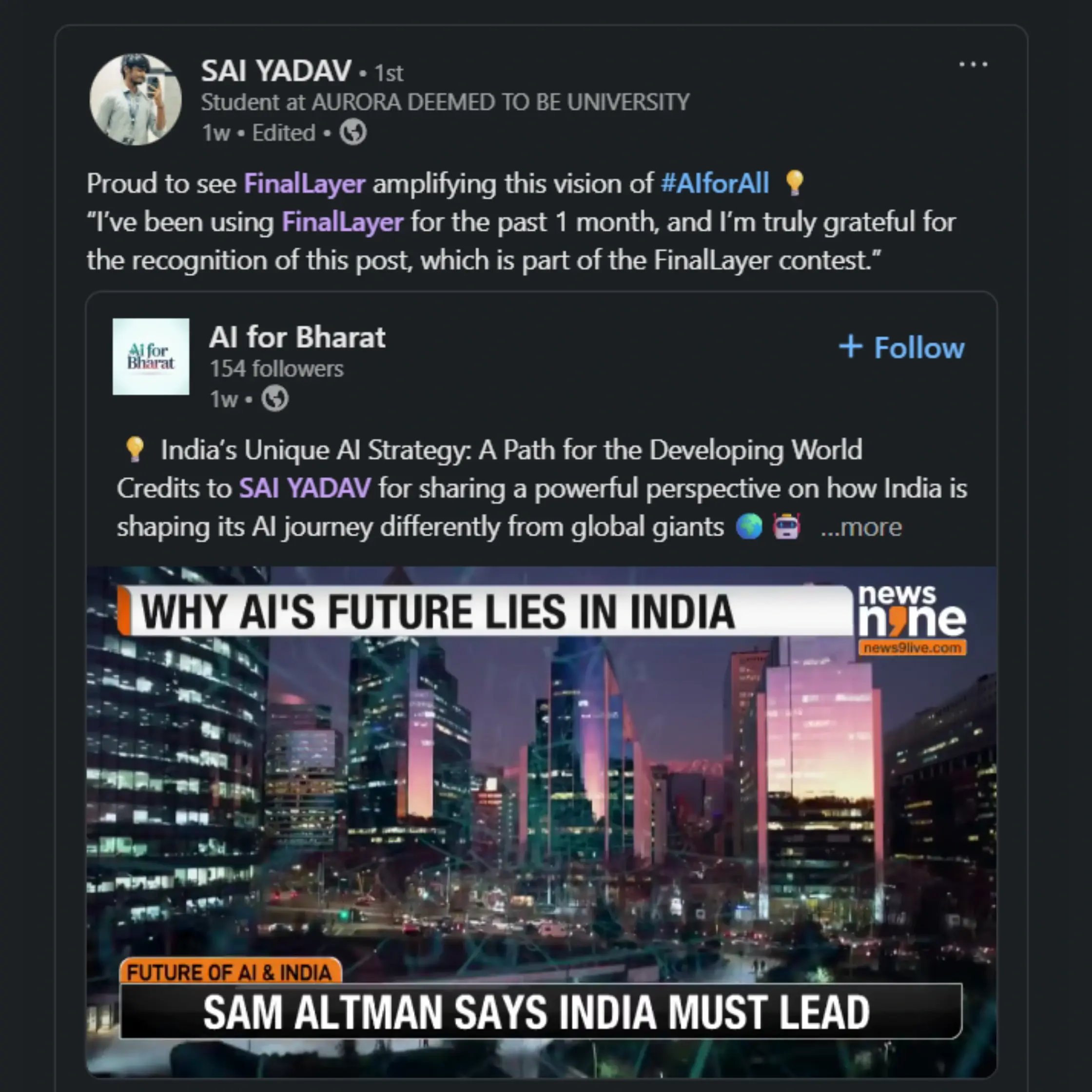Open the AI for Bharat page name

(297, 337)
